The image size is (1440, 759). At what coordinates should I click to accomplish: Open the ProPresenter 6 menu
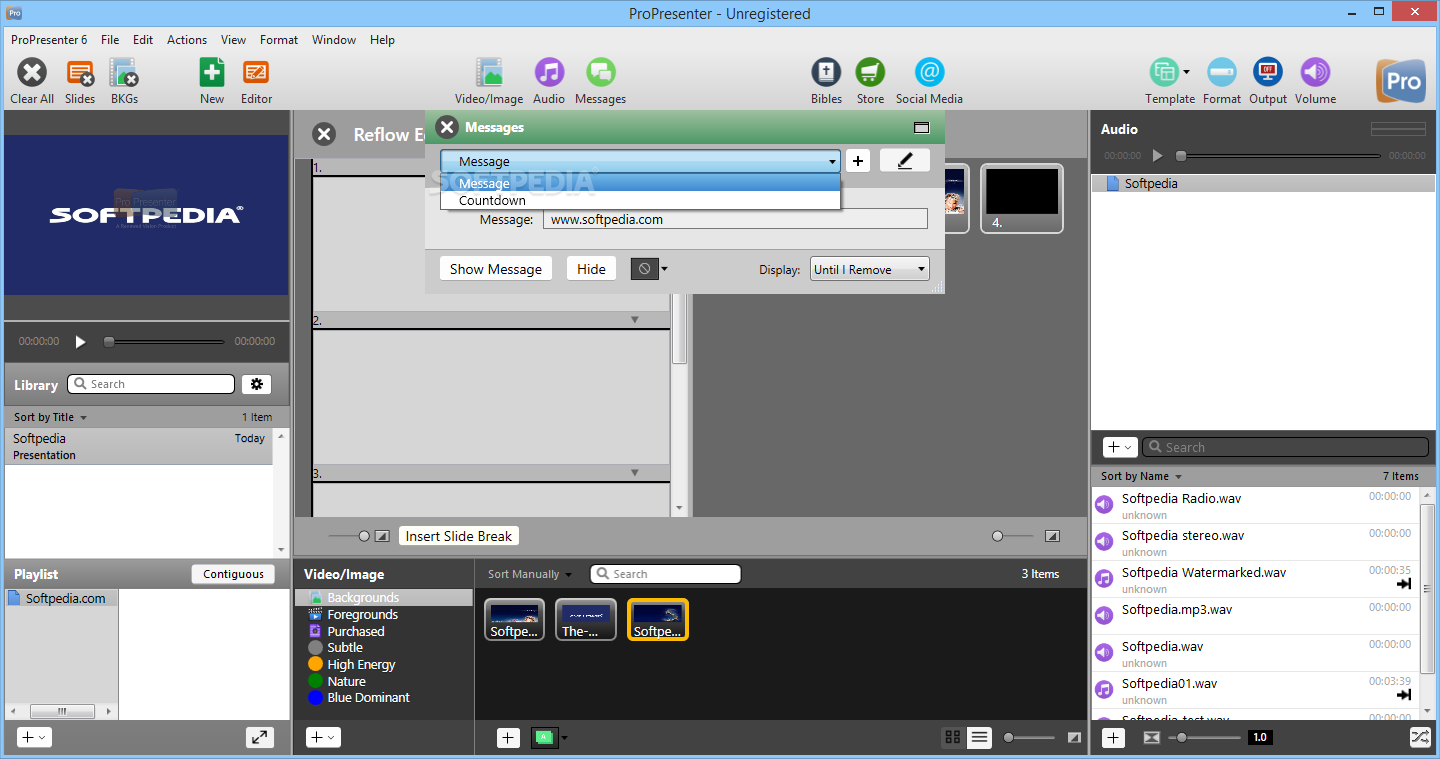tap(49, 40)
